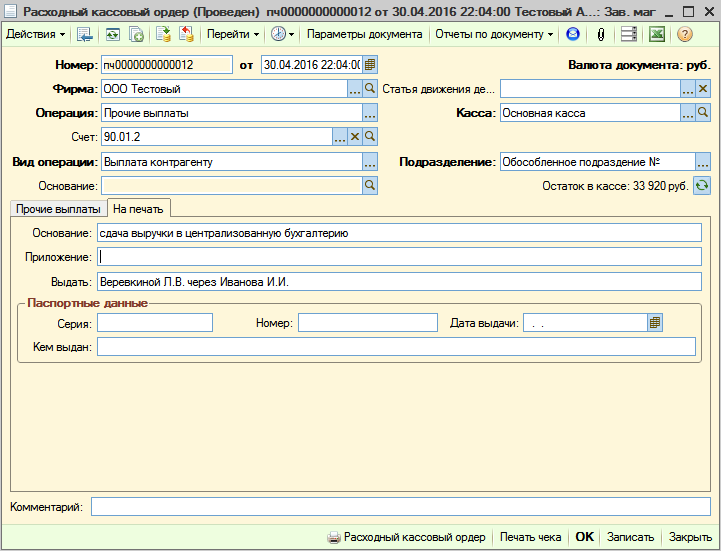The height and width of the screenshot is (551, 721).
Task: Click the Записать button
Action: [x=630, y=537]
